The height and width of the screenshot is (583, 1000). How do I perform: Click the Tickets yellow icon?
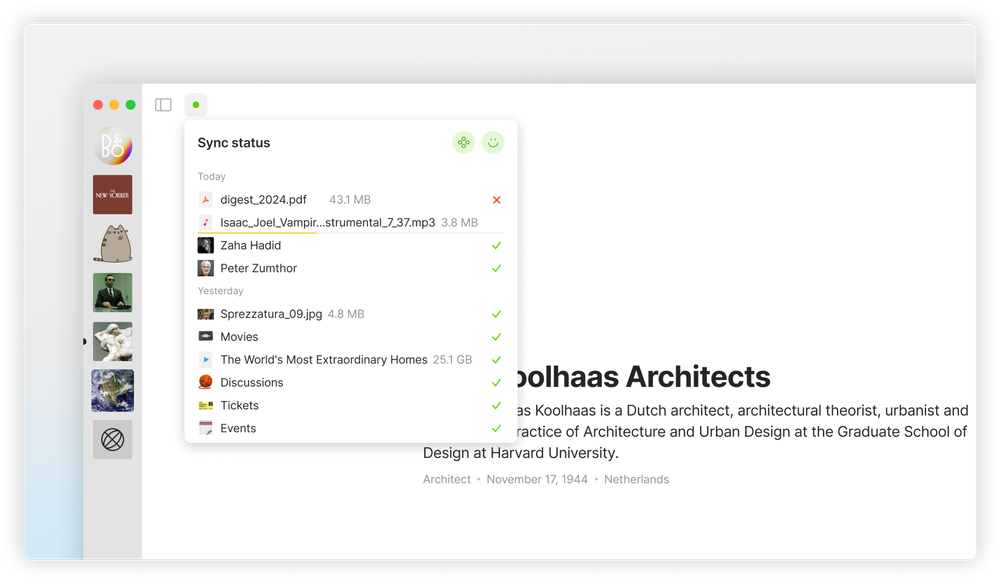205,405
